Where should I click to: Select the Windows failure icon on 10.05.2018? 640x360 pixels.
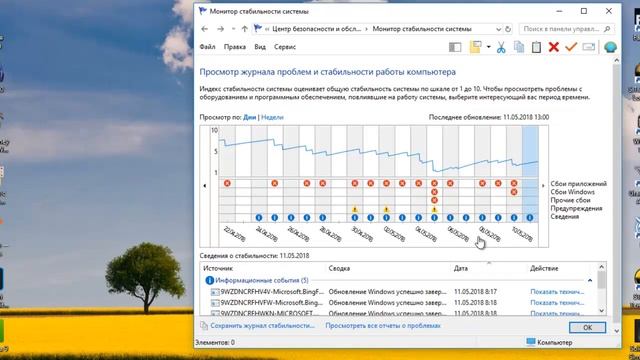tap(514, 192)
